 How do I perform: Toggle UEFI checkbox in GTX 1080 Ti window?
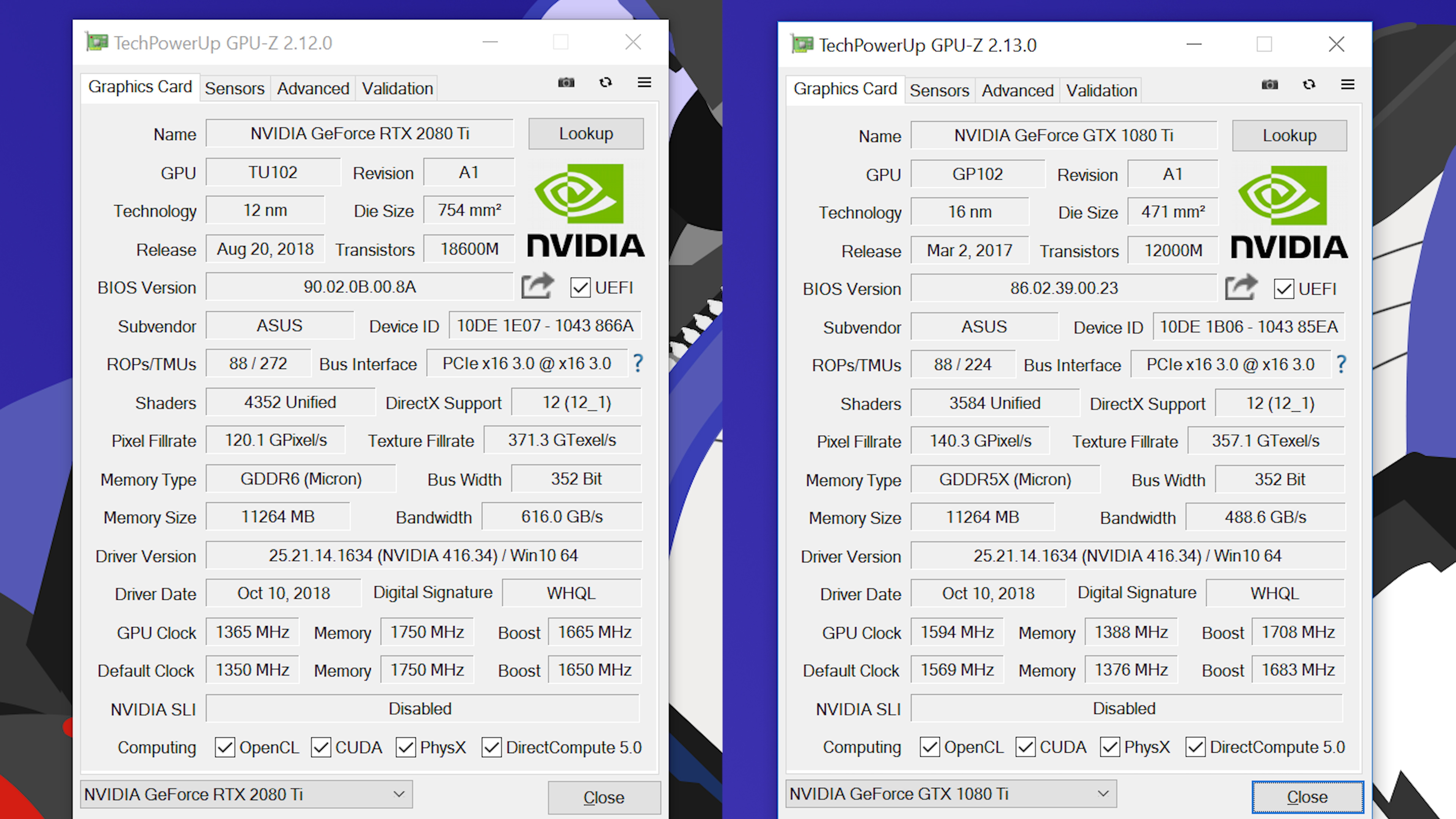(x=1284, y=289)
